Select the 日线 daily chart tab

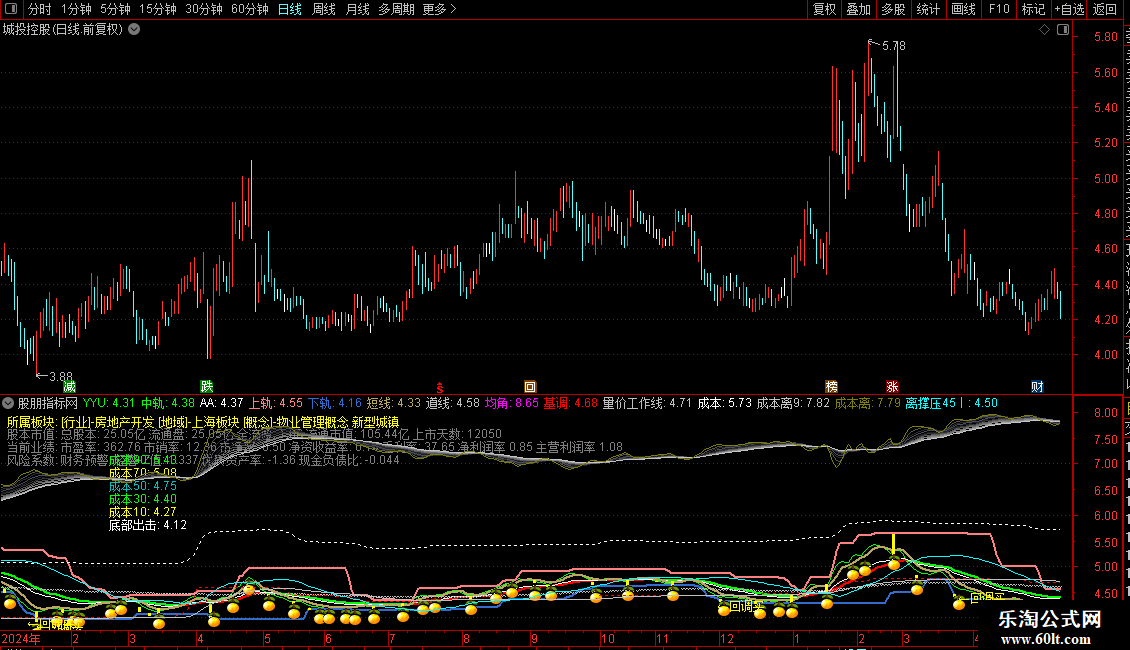(290, 9)
